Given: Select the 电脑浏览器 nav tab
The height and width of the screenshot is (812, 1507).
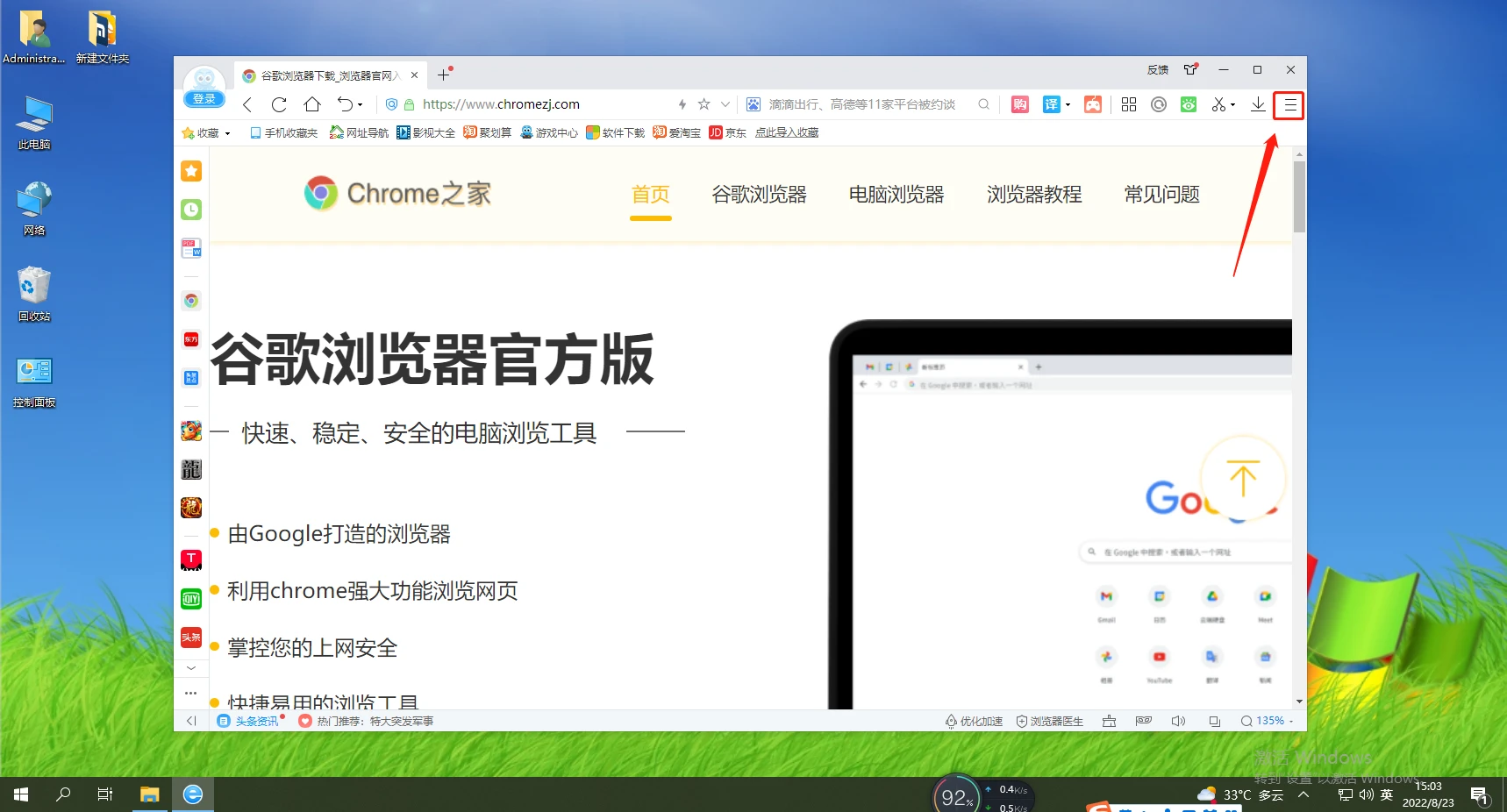Looking at the screenshot, I should coord(896,195).
